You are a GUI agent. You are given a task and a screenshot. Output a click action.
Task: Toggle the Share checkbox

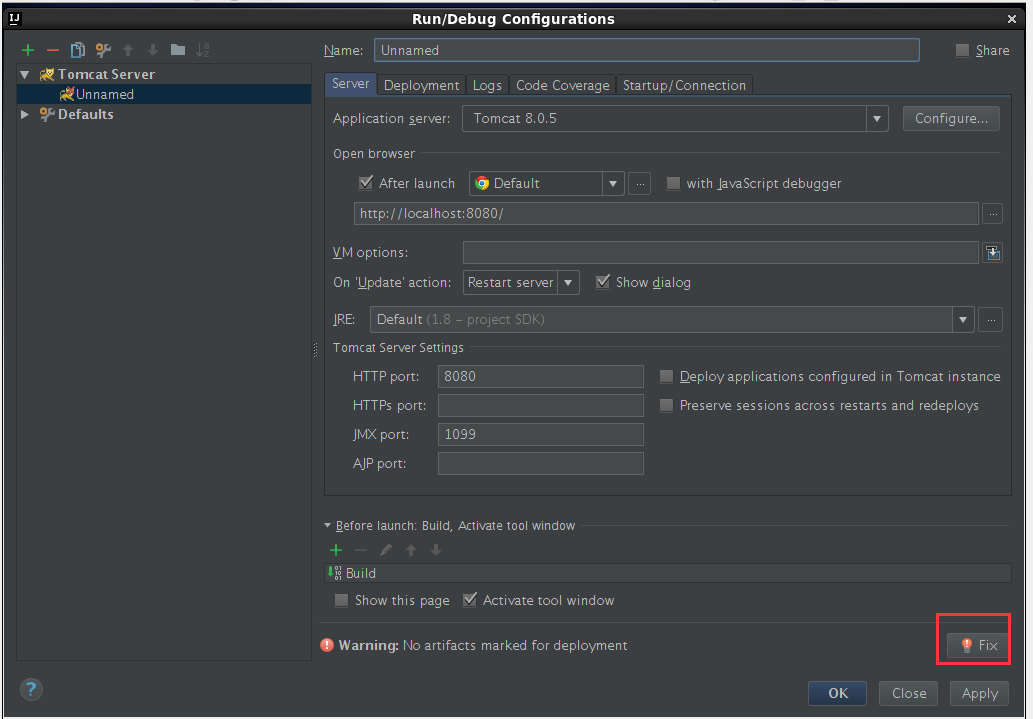pos(963,50)
